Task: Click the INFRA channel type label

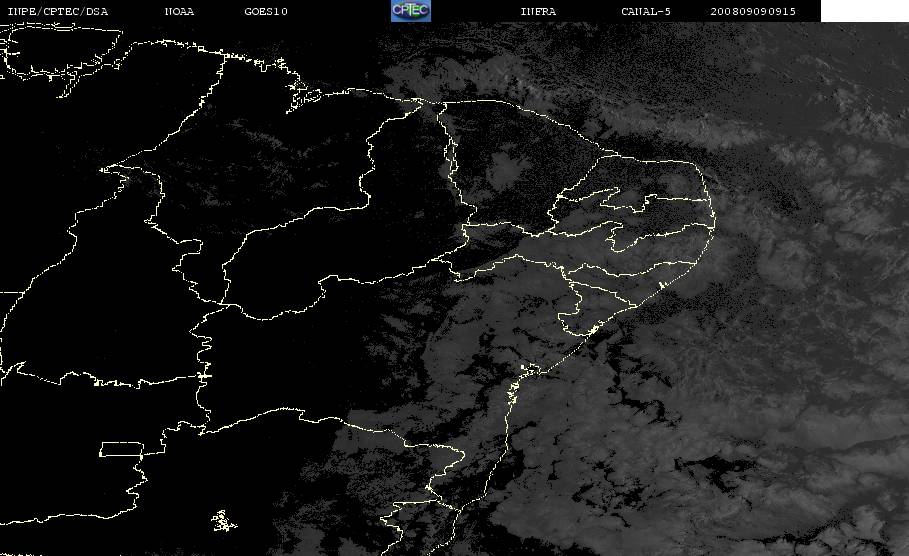Action: click(x=538, y=11)
